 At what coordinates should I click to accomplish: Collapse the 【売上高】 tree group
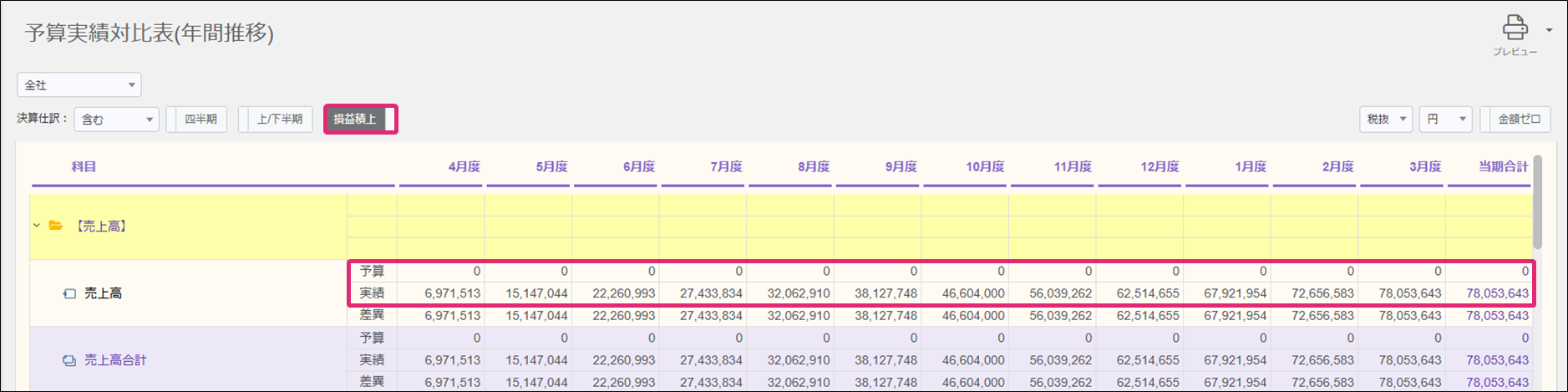pos(37,226)
